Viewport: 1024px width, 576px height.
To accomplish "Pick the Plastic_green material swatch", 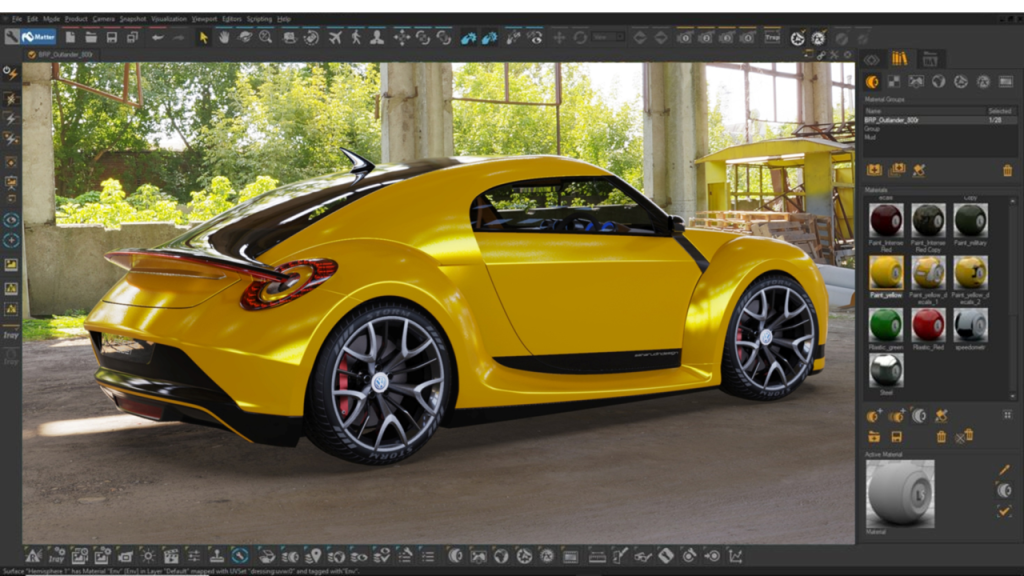I will tap(886, 326).
